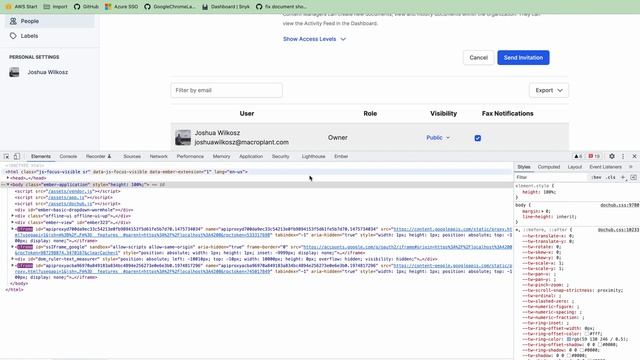Switch to the Recorder tab
This screenshot has height=360, width=640.
click(98, 156)
